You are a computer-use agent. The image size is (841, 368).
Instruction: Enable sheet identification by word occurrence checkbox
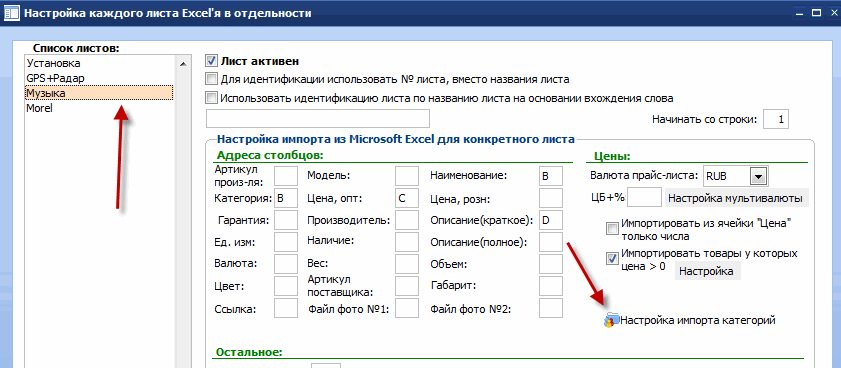coord(211,98)
